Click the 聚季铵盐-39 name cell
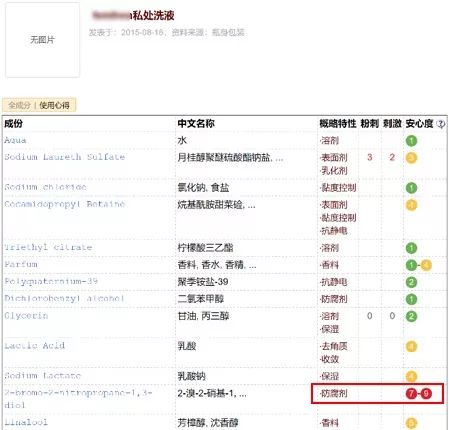This screenshot has width=449, height=430. click(203, 282)
